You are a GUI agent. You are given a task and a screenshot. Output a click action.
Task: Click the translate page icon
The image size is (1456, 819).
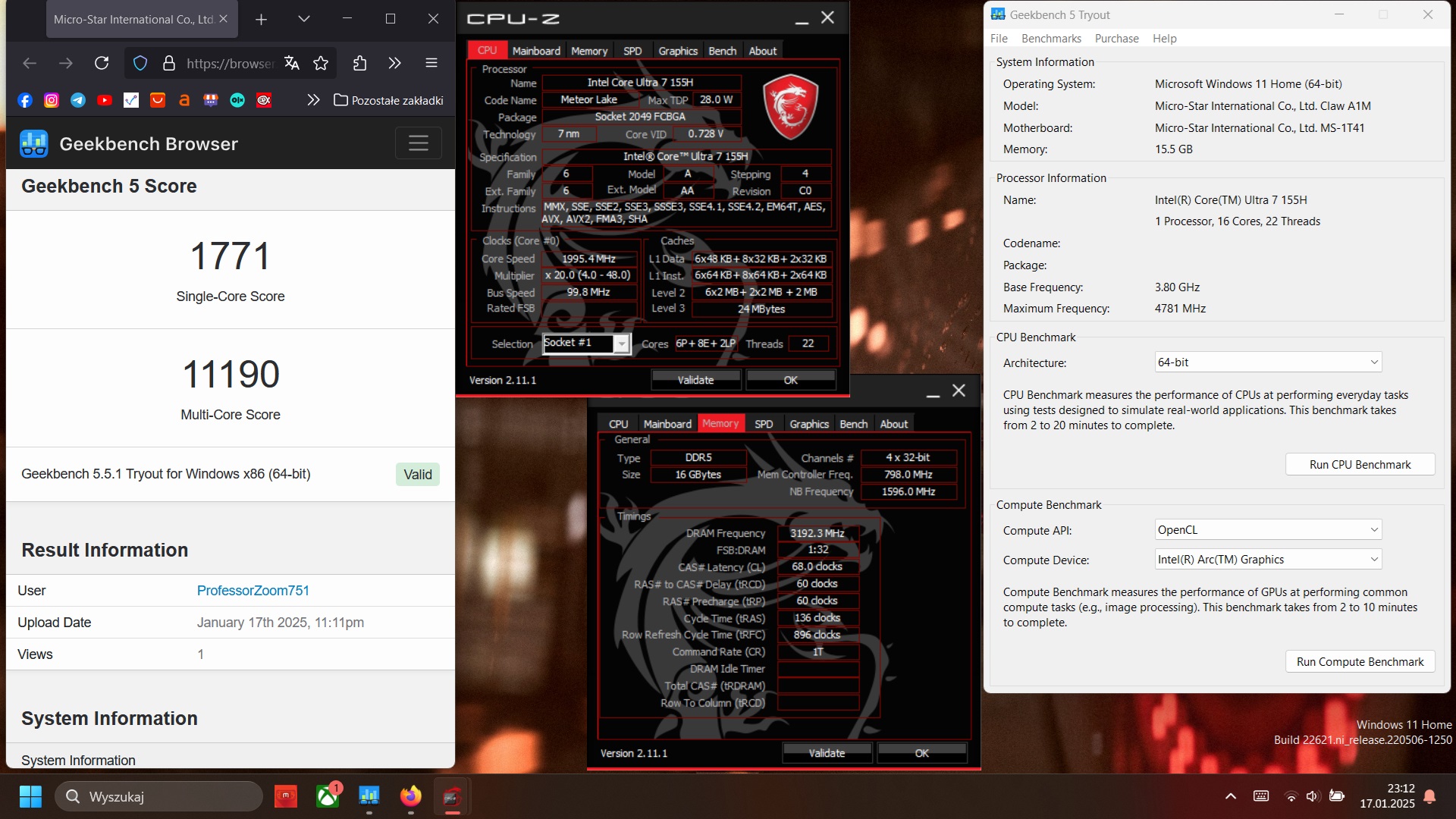pyautogui.click(x=292, y=63)
